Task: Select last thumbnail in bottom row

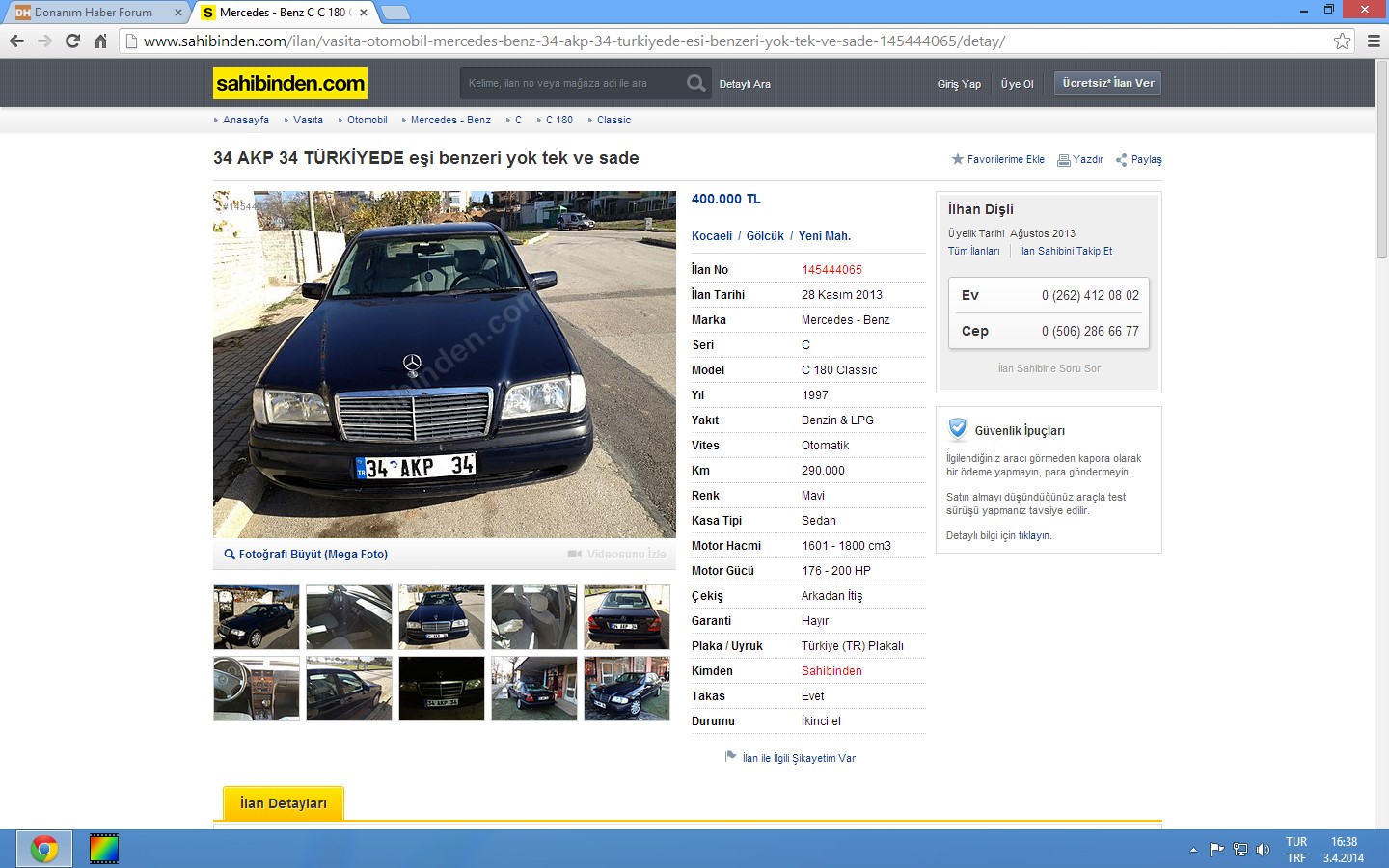Action: (627, 689)
